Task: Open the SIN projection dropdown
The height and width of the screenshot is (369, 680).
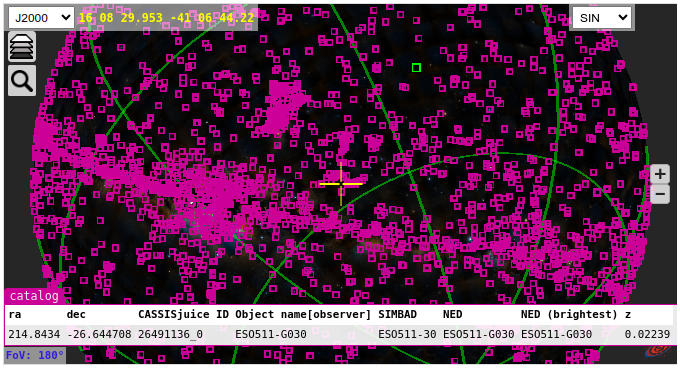Action: pyautogui.click(x=602, y=18)
